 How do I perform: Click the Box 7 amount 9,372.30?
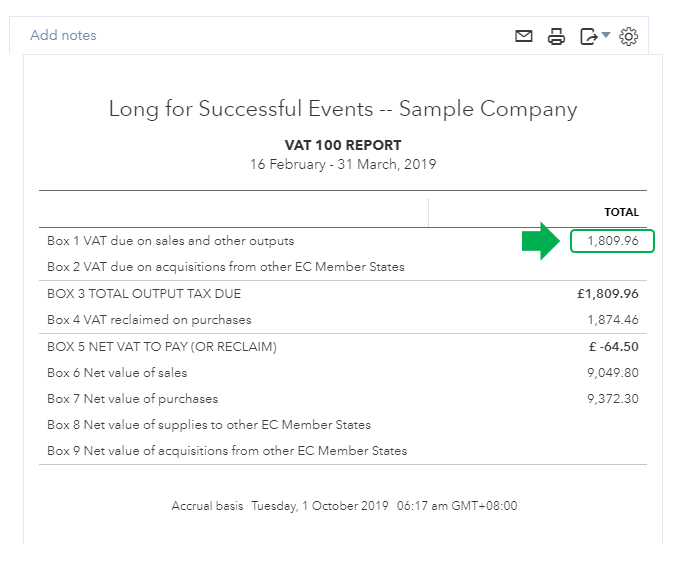coord(612,399)
